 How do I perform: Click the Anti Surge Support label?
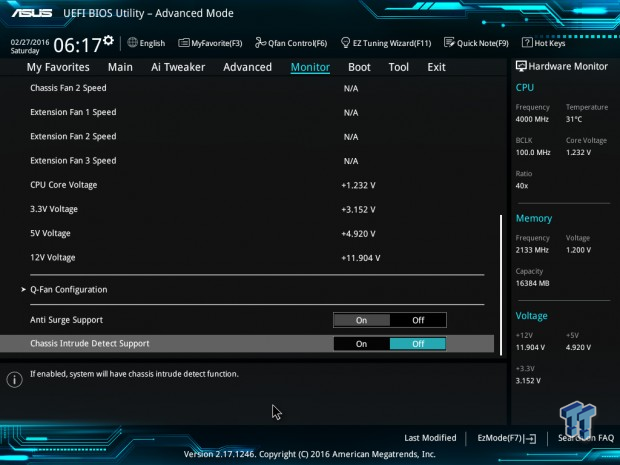(x=66, y=320)
